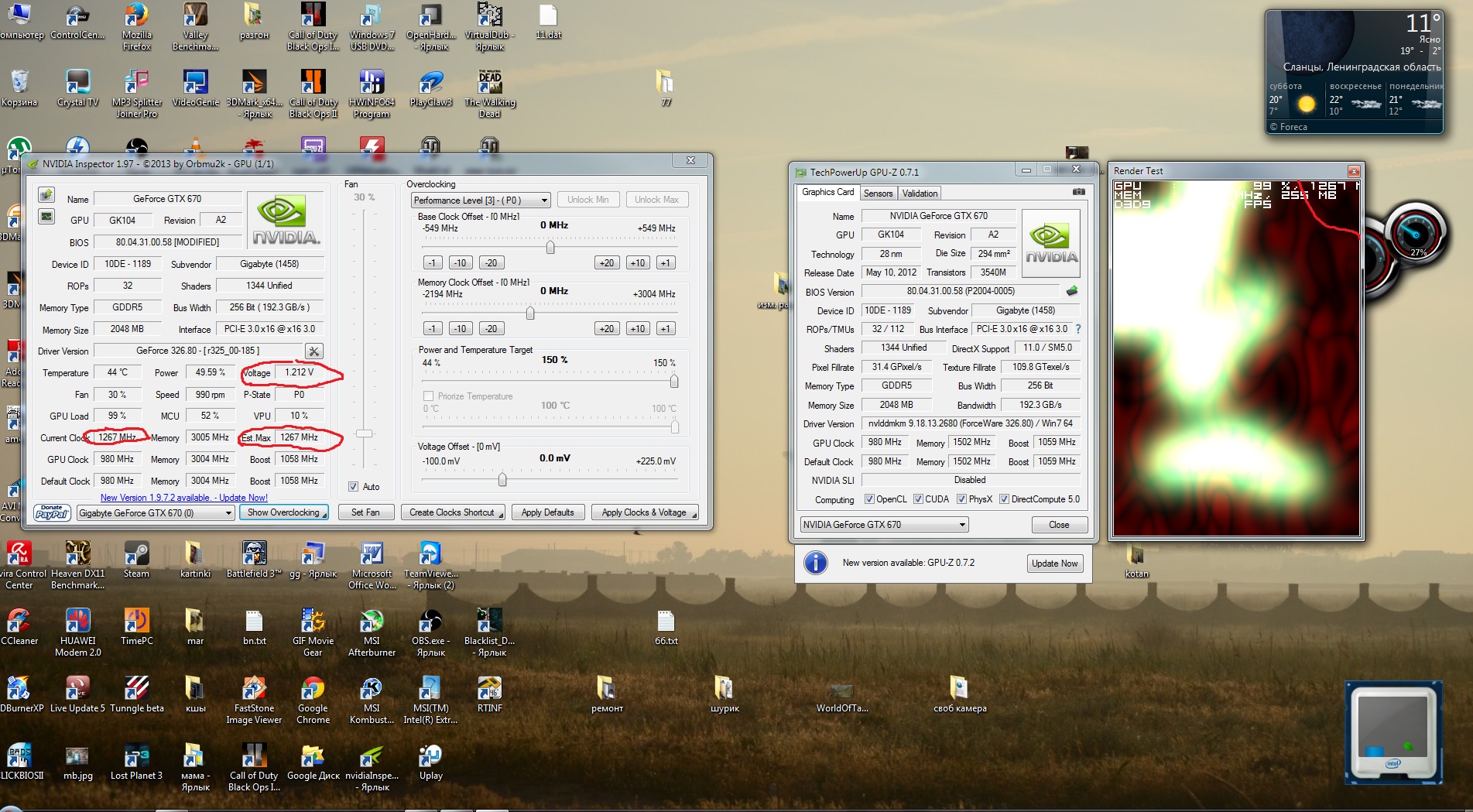Switch to the Sensors tab
The image size is (1473, 812).
[x=878, y=194]
